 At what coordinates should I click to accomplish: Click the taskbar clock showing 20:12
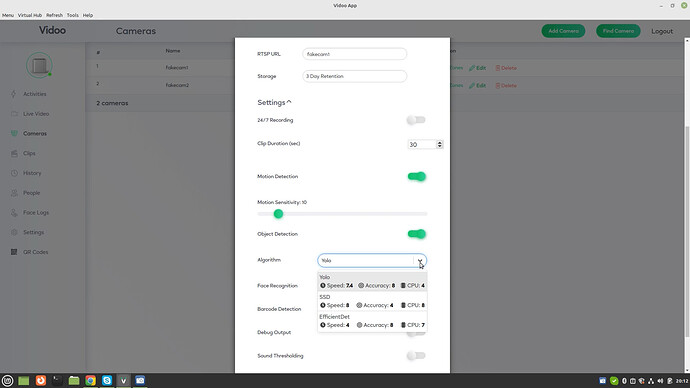(x=682, y=381)
